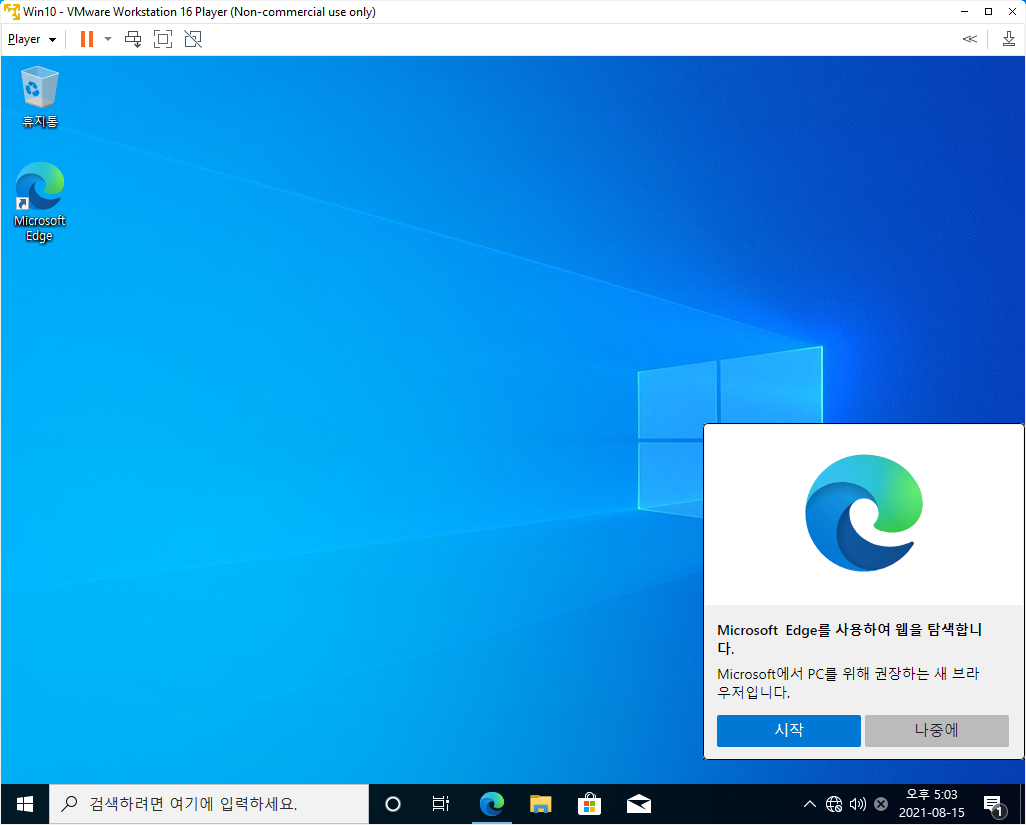The width and height of the screenshot is (1026, 825).
Task: Click the large Edge logo in popup
Action: (x=864, y=513)
